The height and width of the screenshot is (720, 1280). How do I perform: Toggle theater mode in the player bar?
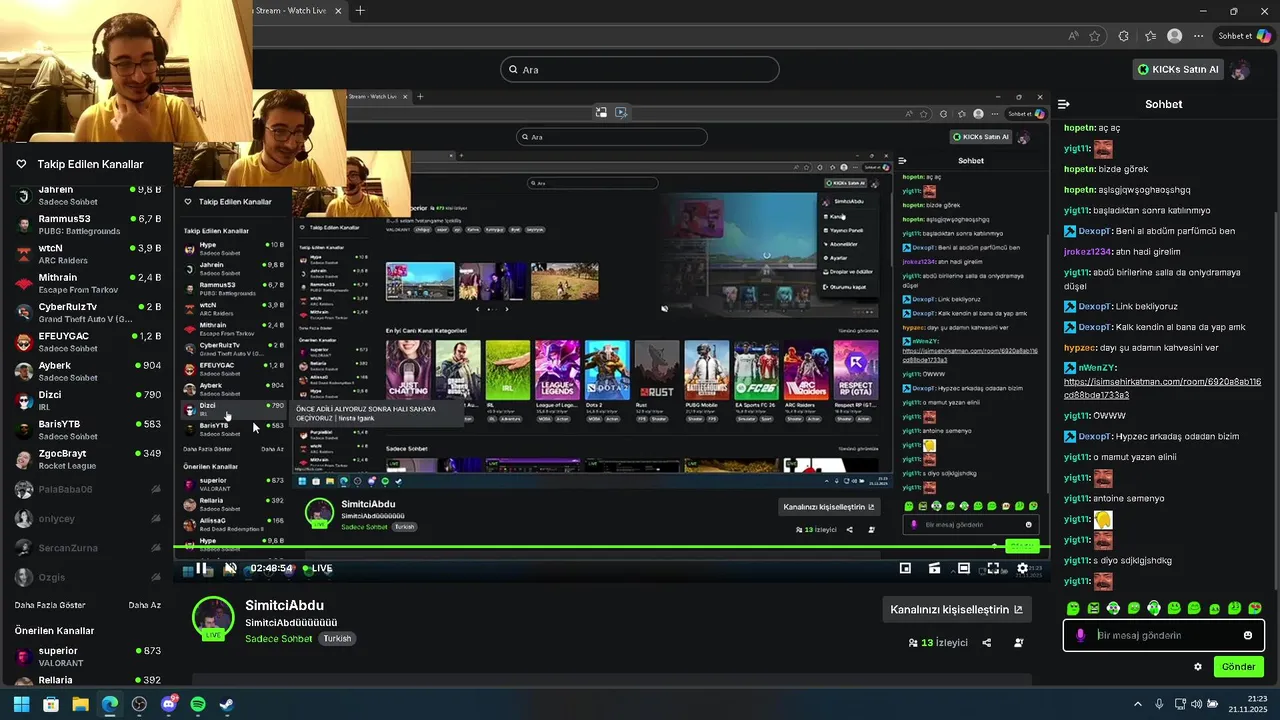click(x=964, y=568)
